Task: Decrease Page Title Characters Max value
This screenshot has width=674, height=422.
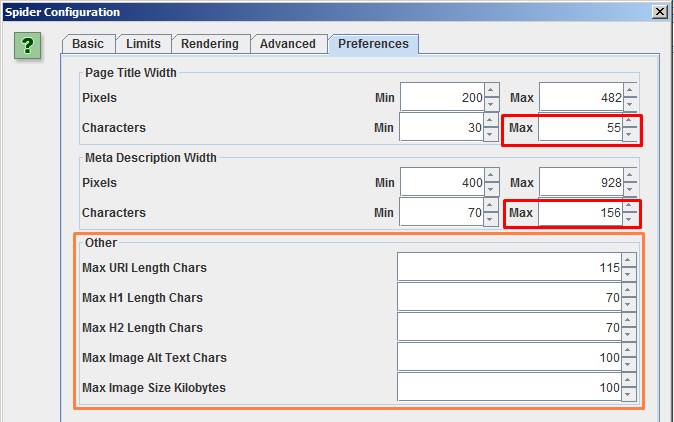Action: tap(630, 134)
